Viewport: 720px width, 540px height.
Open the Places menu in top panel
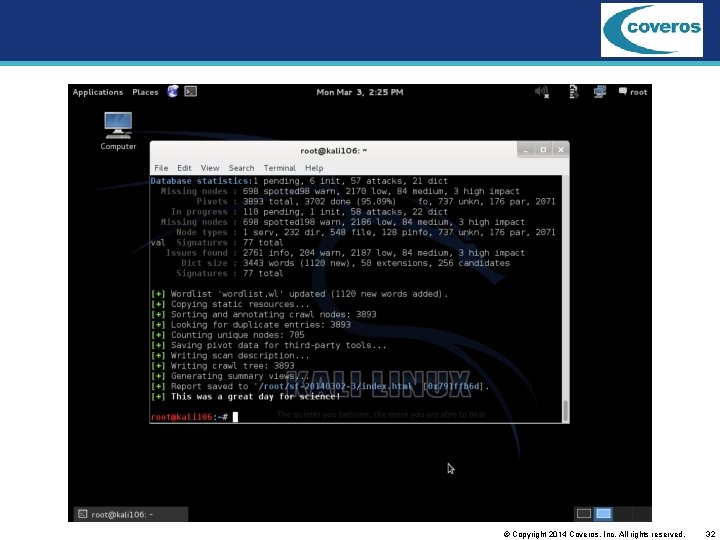[x=145, y=92]
